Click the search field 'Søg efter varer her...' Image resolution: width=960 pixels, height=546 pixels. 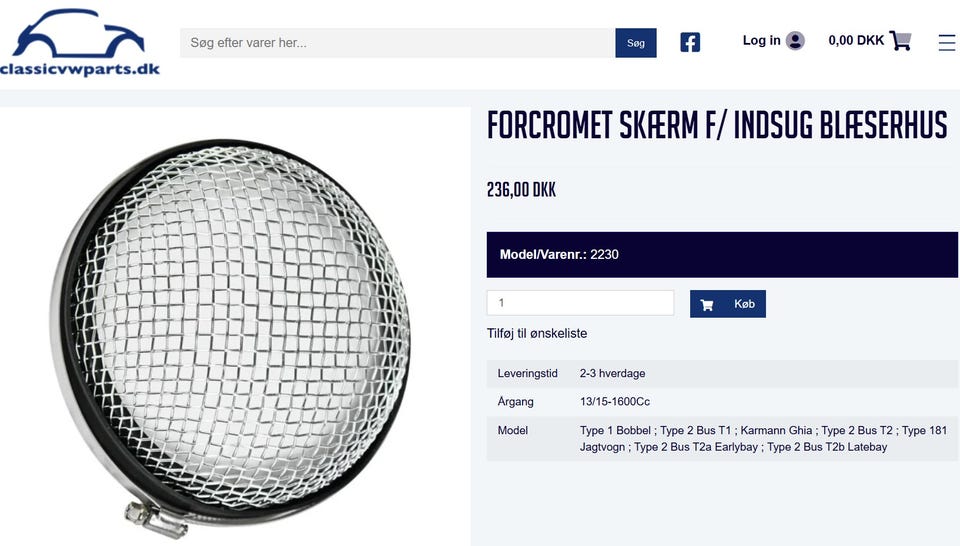click(x=397, y=43)
